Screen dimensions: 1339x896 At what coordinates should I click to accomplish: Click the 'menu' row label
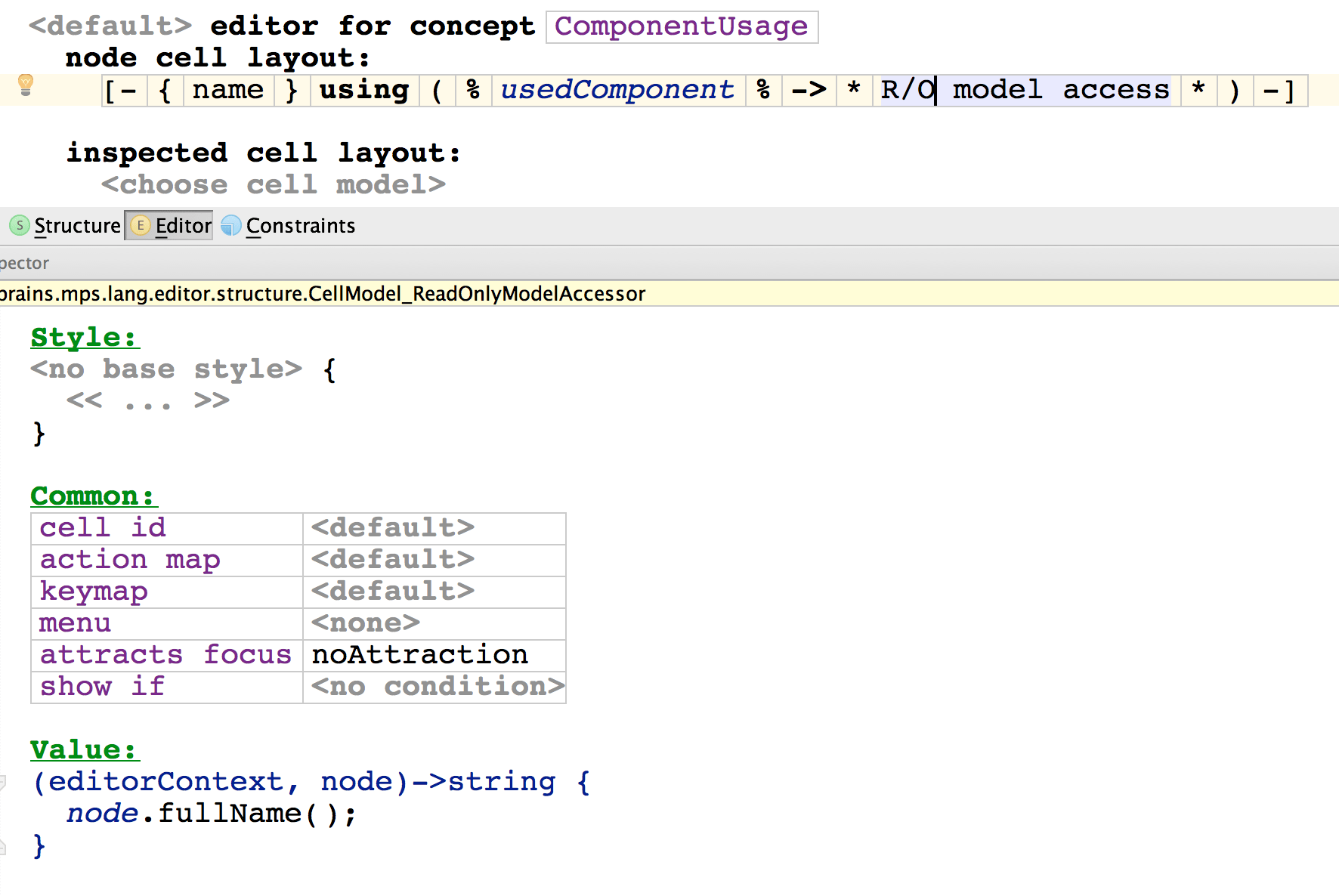[x=76, y=623]
